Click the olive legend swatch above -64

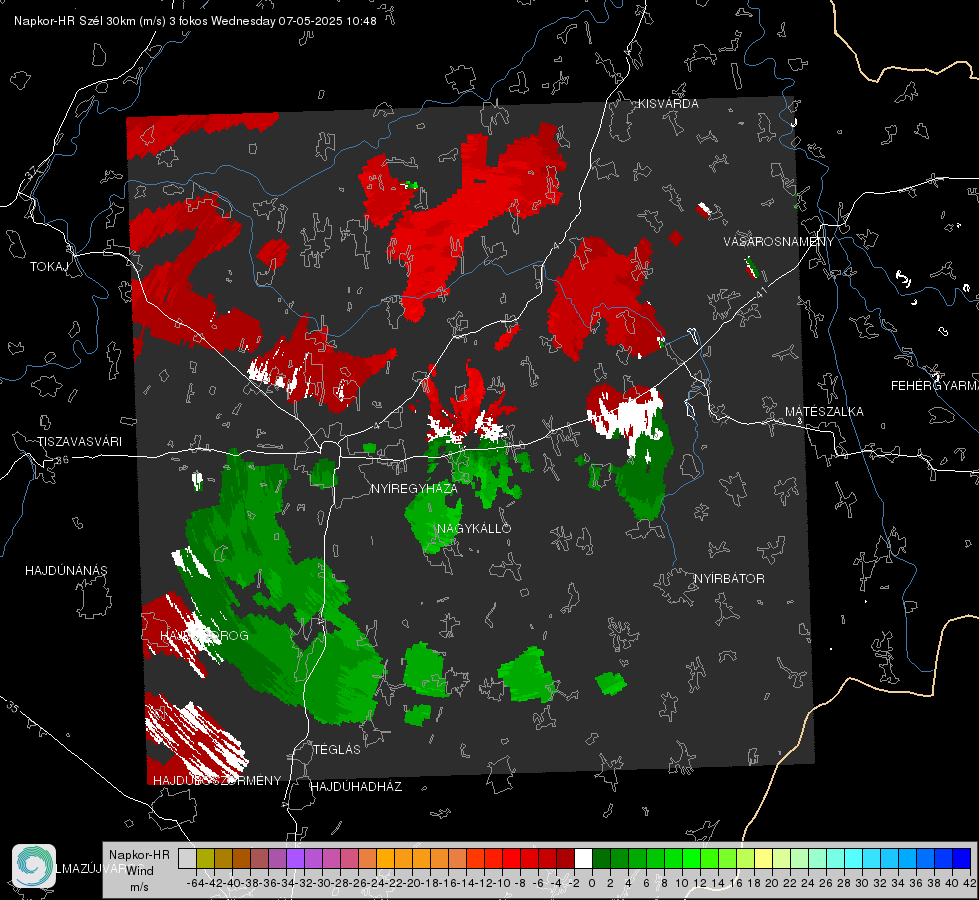pos(205,858)
